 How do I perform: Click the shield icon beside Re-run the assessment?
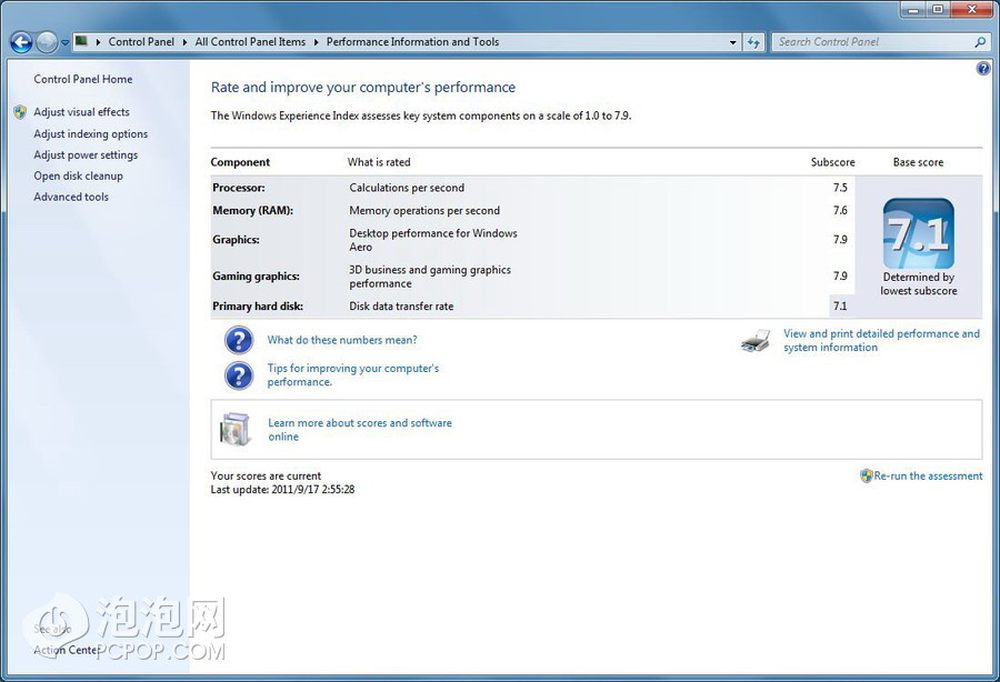coord(866,476)
